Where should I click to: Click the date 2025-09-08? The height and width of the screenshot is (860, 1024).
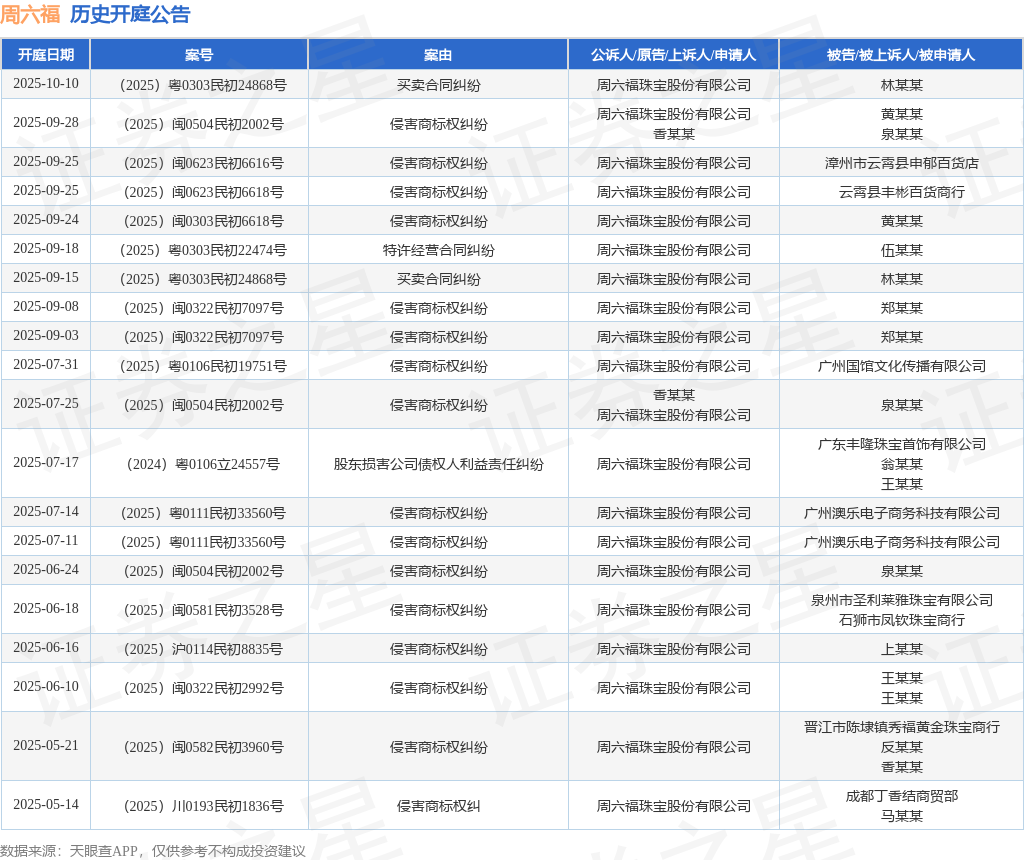46,306
